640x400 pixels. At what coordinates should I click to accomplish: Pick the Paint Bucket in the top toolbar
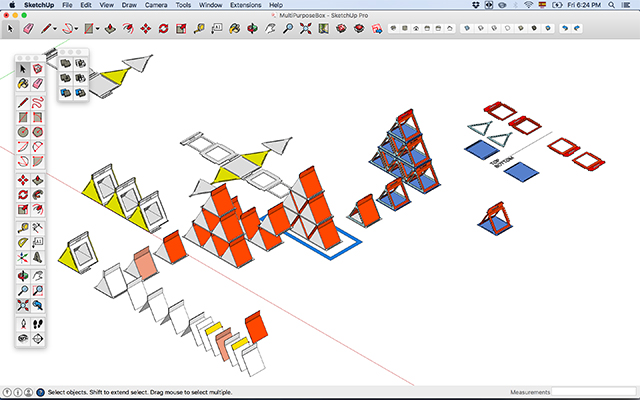pos(235,29)
